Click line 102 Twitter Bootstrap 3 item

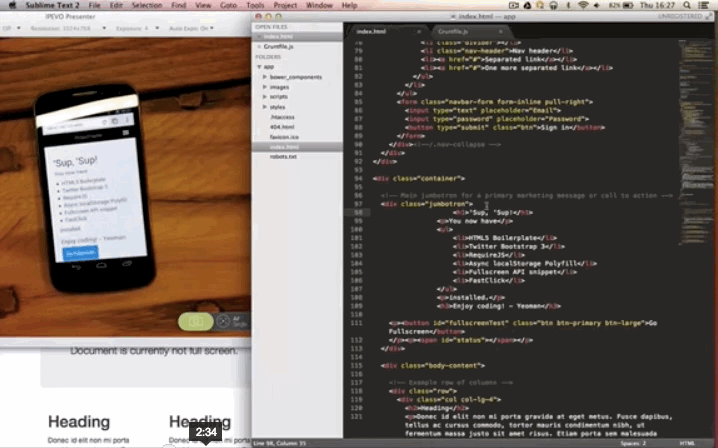point(508,246)
